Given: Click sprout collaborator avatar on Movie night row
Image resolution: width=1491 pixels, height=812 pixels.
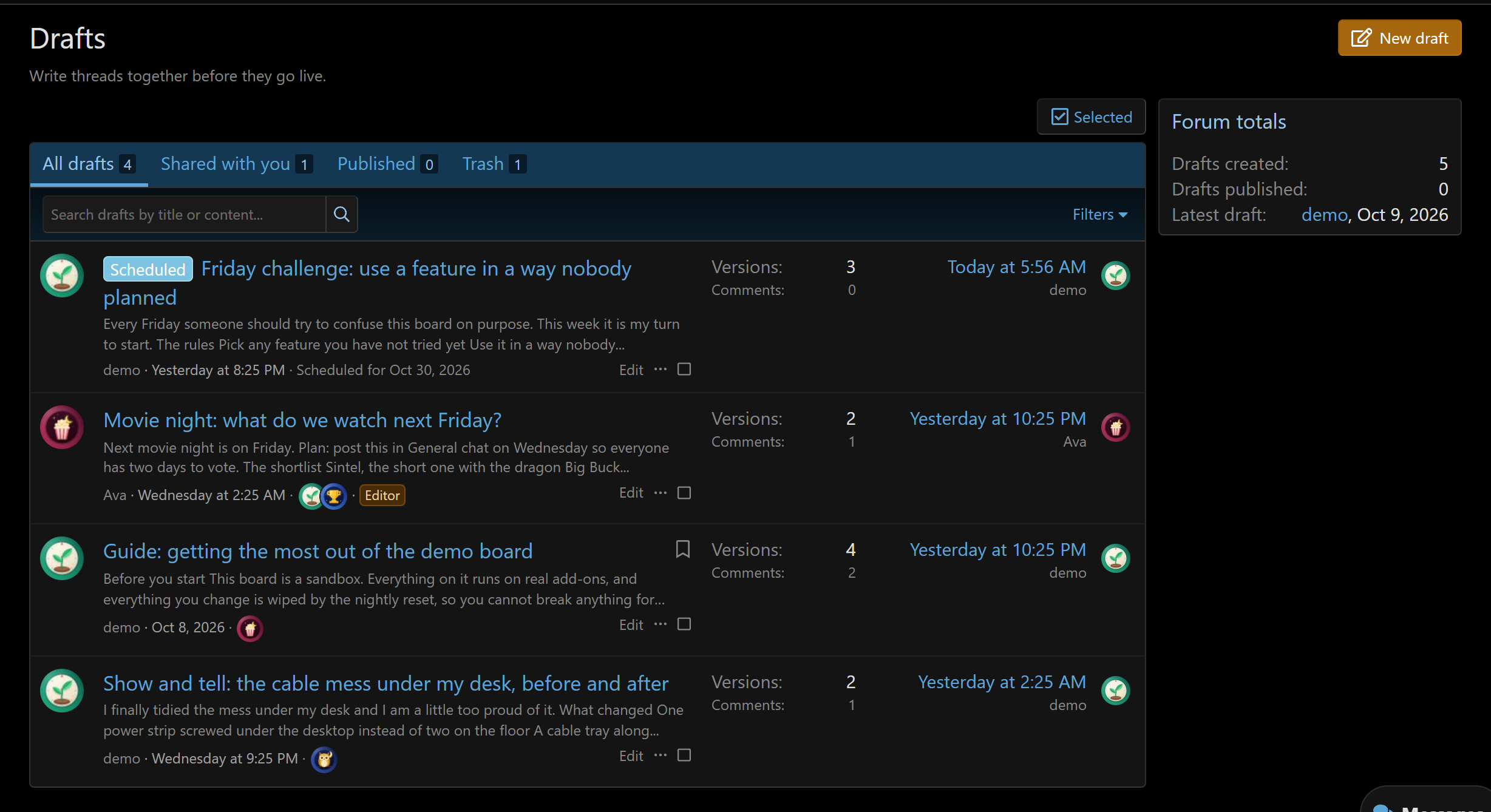Looking at the screenshot, I should 311,496.
